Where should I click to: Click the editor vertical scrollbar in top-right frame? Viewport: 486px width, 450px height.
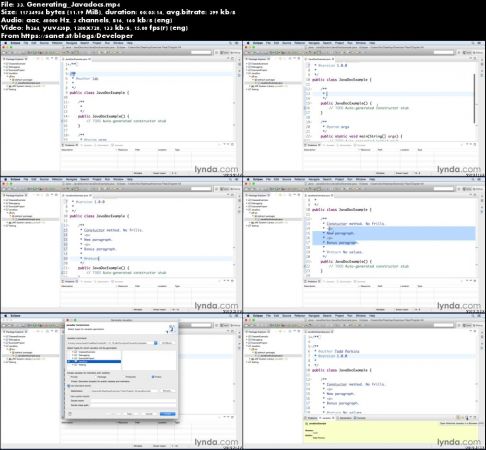tap(474, 99)
